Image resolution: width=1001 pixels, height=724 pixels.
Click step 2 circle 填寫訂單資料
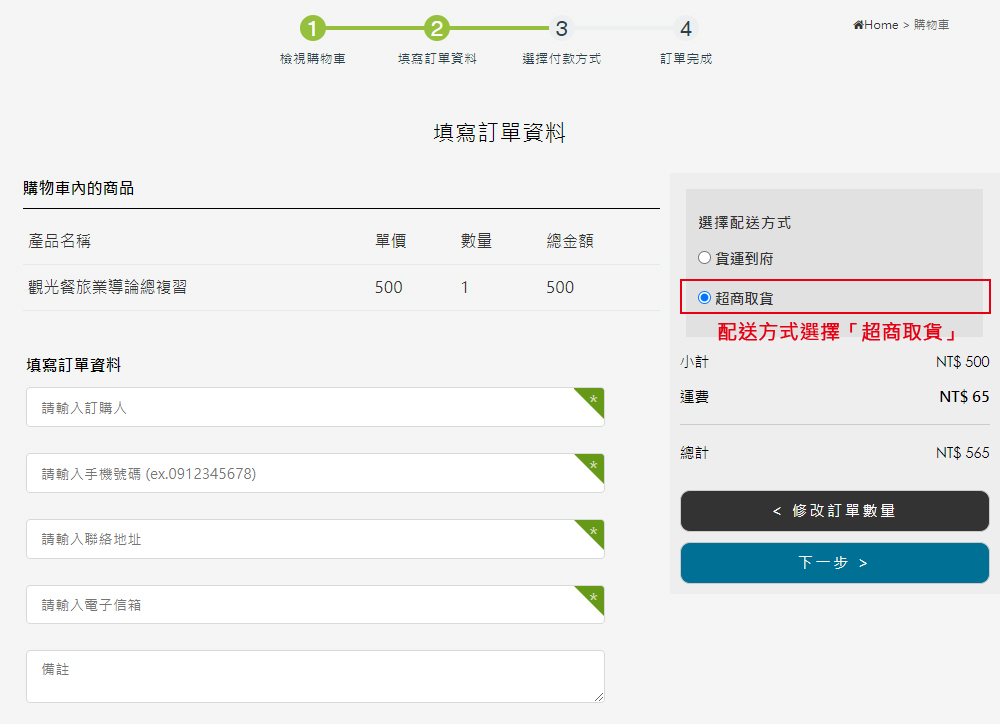pos(437,28)
